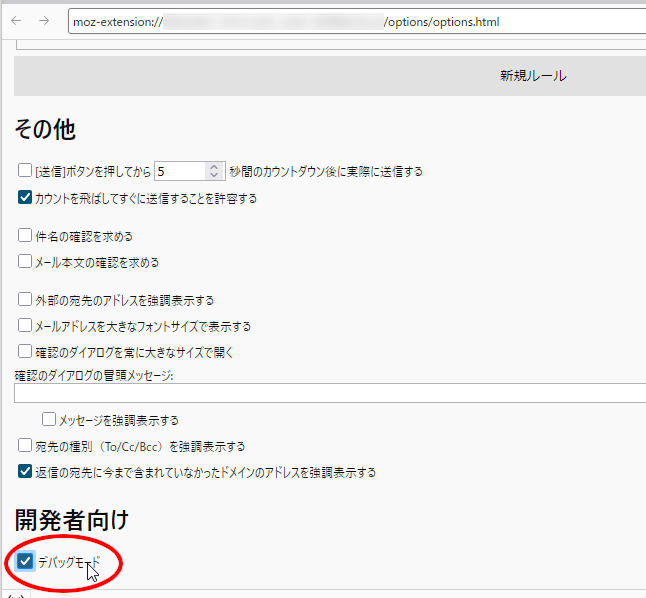Check メッセージを強調表示する
This screenshot has height=598, width=646.
point(49,420)
